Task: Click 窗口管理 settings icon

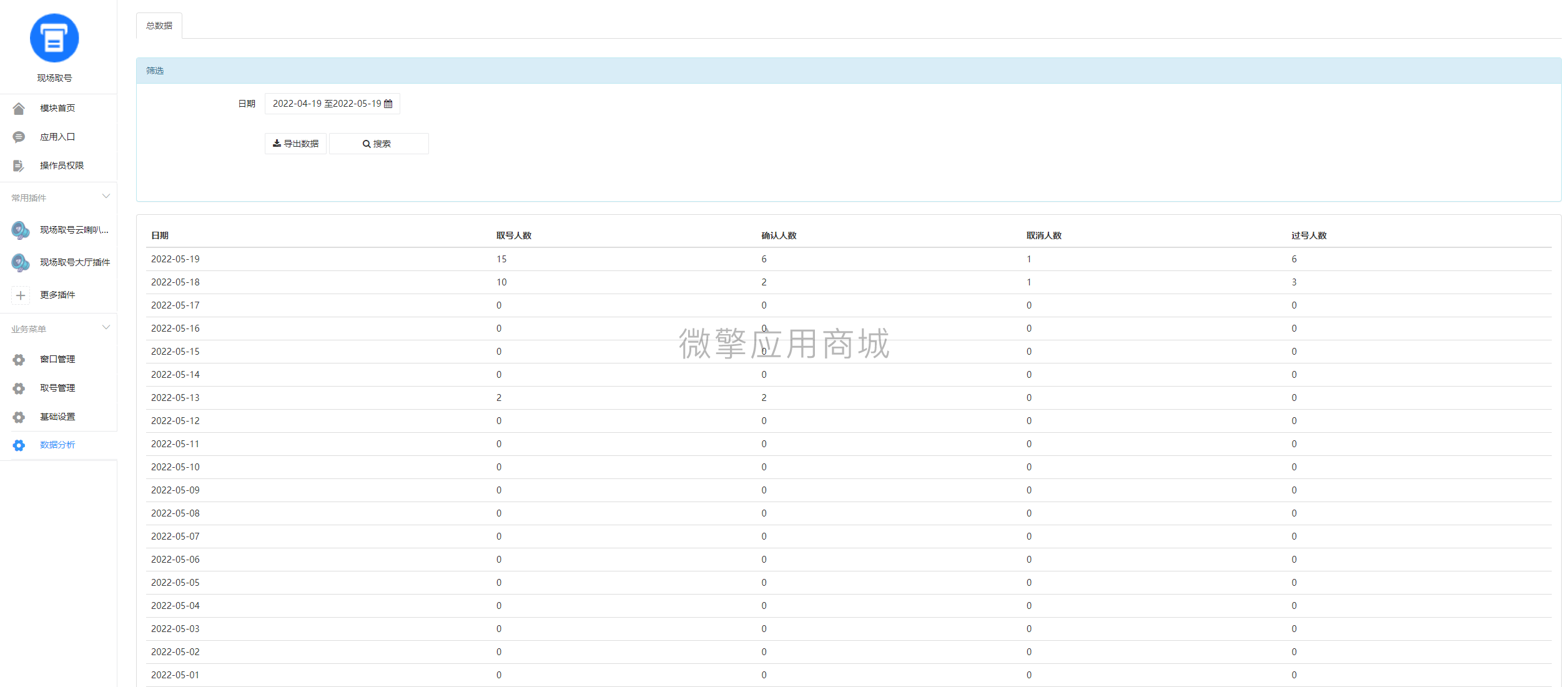Action: [x=19, y=359]
